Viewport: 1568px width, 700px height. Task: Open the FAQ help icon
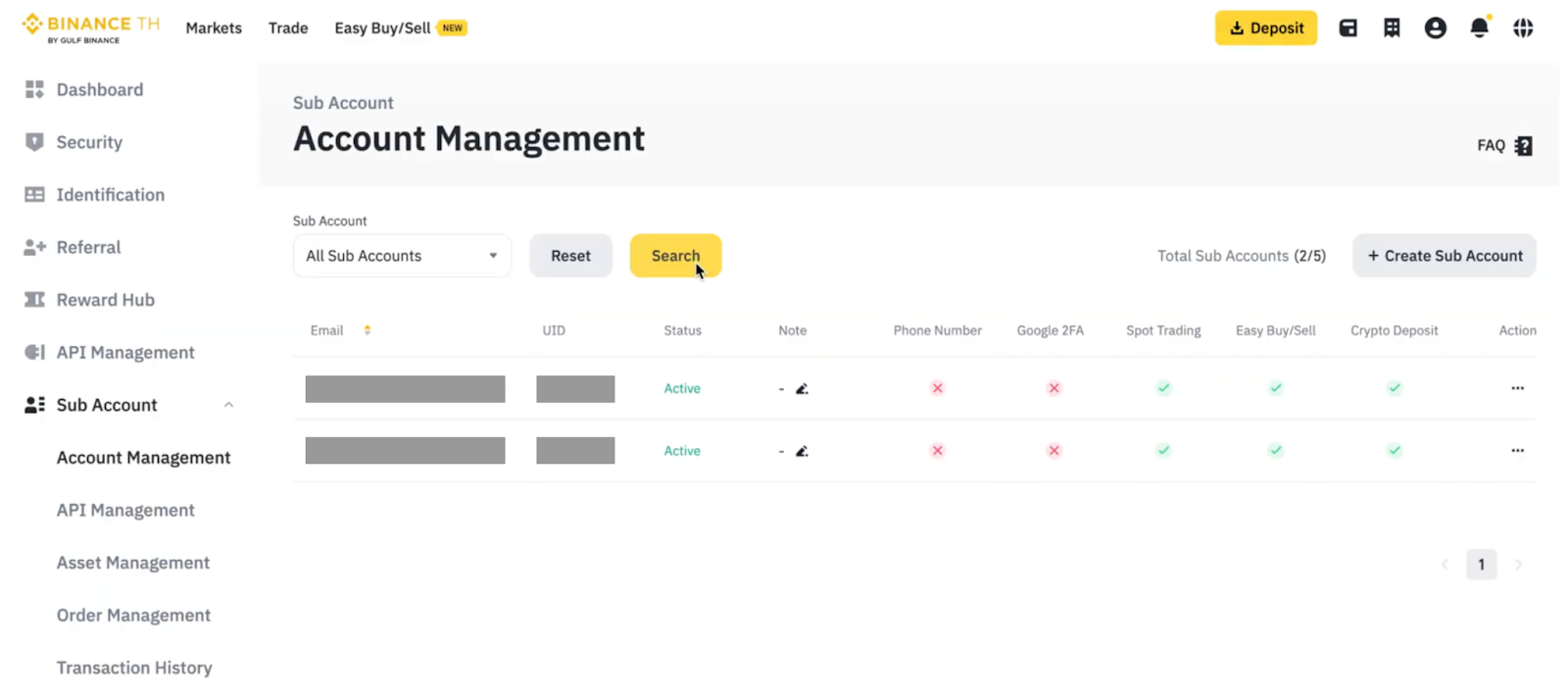click(1523, 146)
